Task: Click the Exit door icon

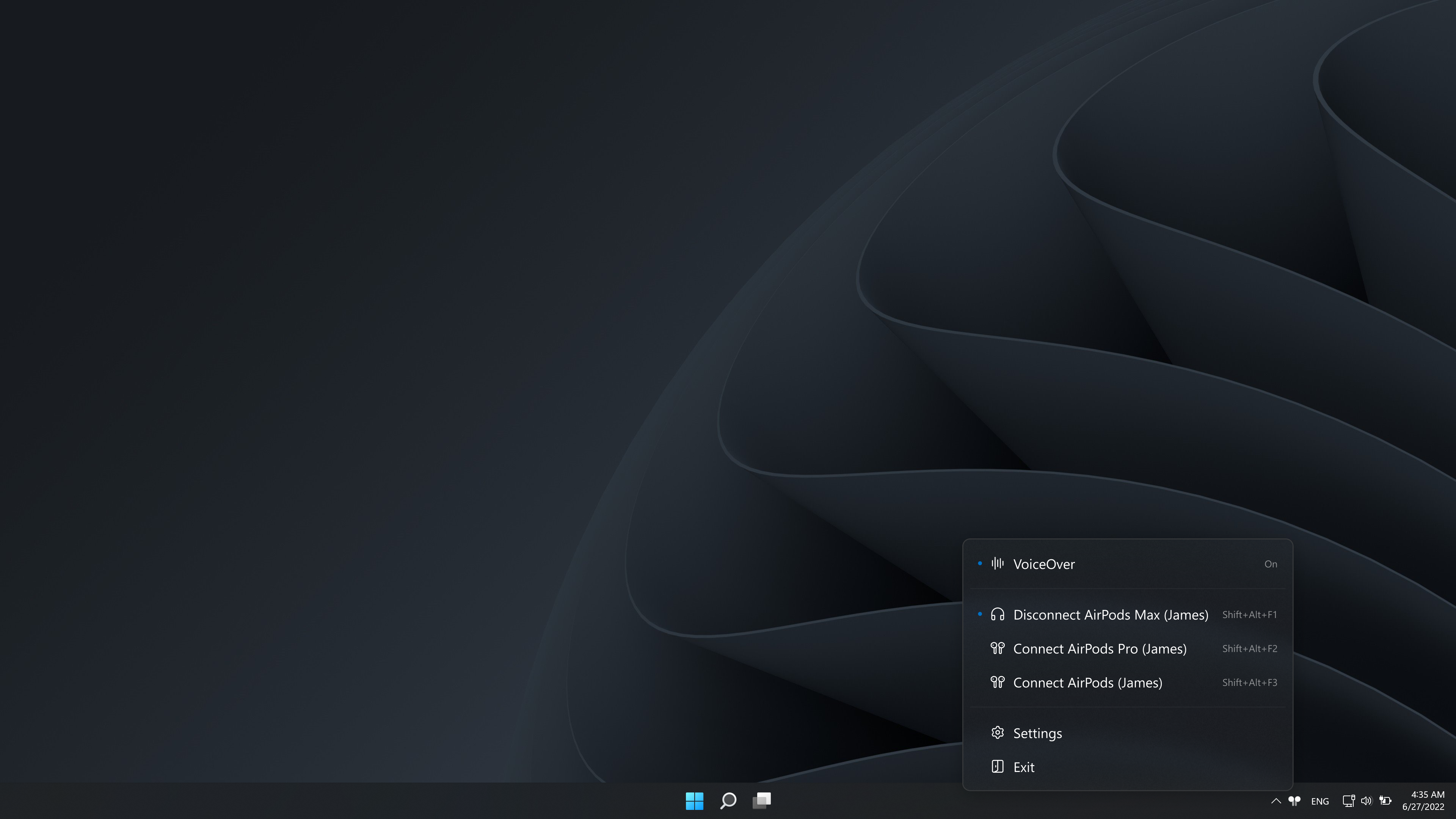Action: click(x=998, y=766)
